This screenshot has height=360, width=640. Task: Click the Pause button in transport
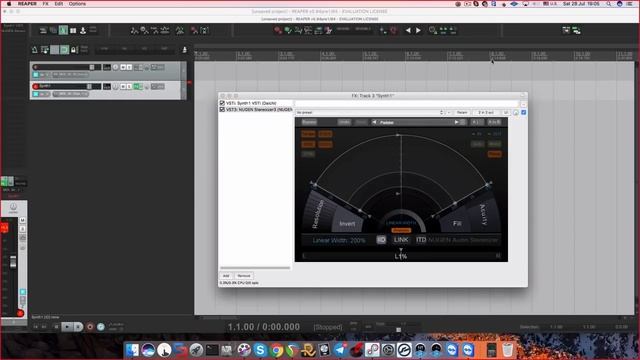coord(78,327)
